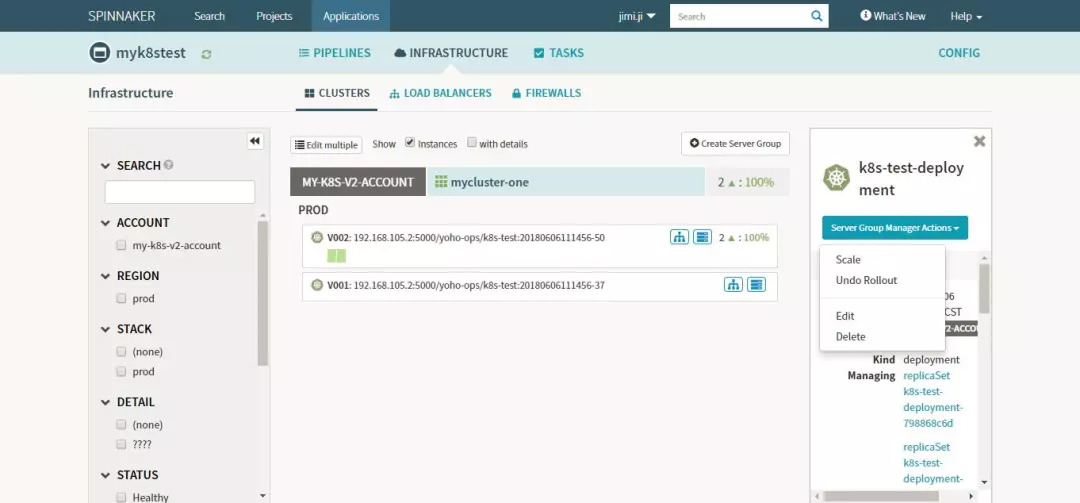The width and height of the screenshot is (1080, 503).
Task: Click the Edit multiple button
Action: tap(326, 145)
